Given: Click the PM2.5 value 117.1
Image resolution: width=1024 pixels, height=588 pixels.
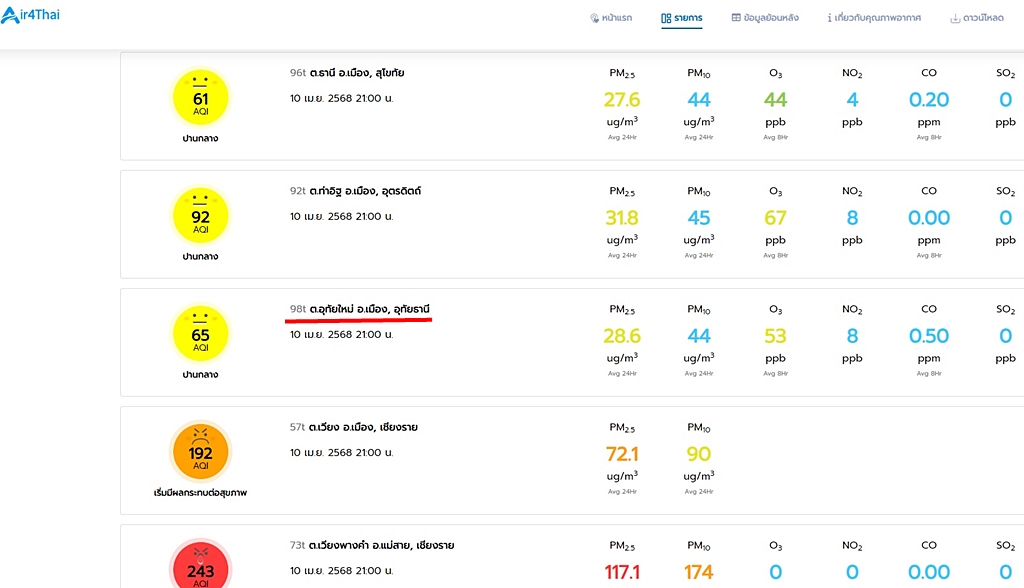Looking at the screenshot, I should pyautogui.click(x=622, y=572).
